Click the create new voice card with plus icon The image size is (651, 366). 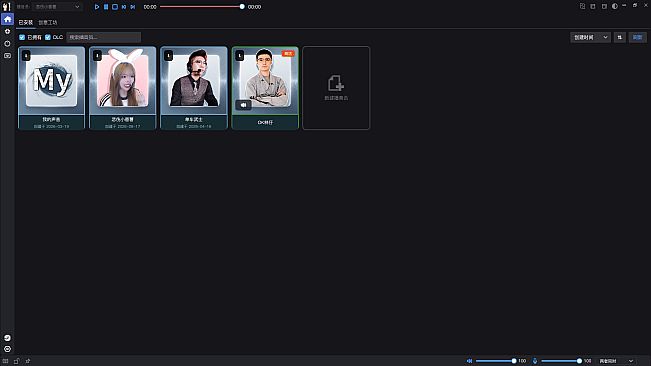click(x=336, y=88)
